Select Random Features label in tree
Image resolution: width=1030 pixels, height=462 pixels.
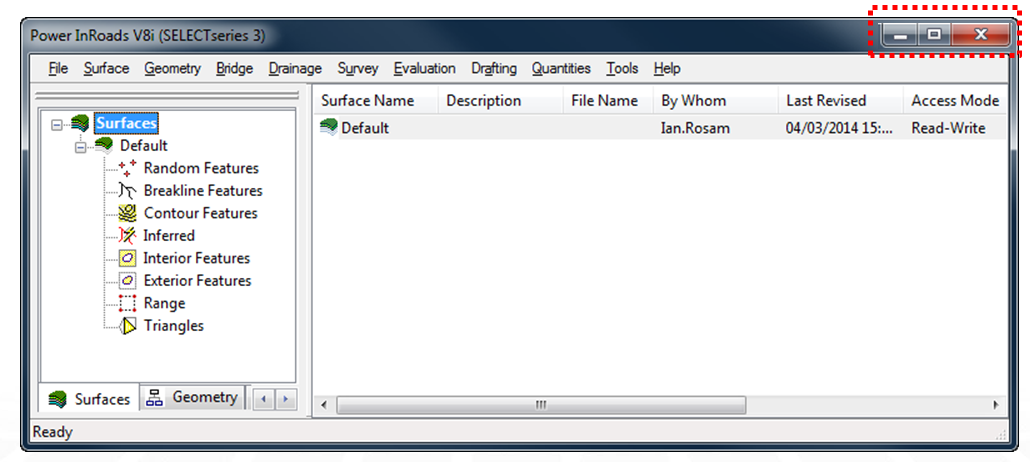pos(201,168)
